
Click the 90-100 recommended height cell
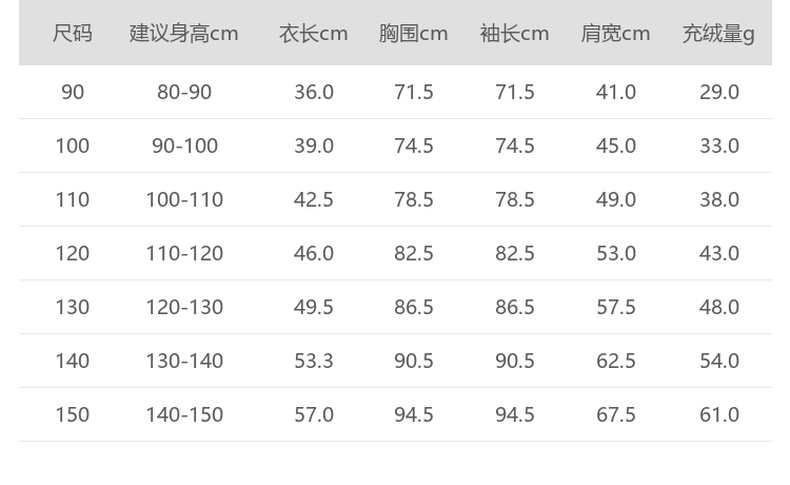coord(184,146)
